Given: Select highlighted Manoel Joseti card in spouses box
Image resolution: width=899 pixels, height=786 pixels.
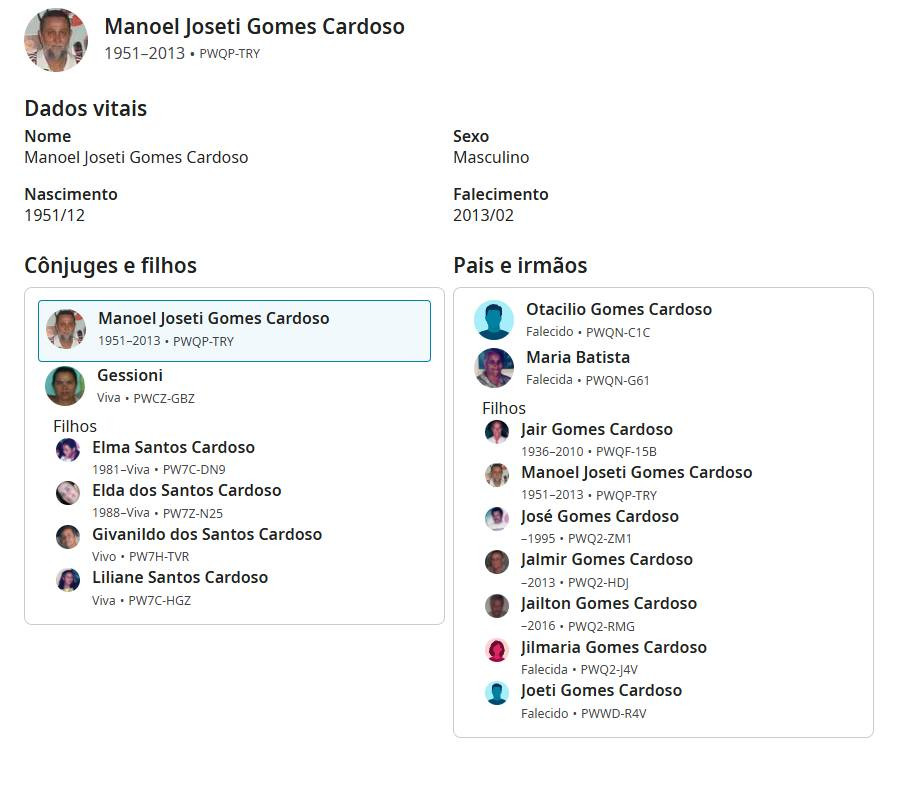Looking at the screenshot, I should (x=234, y=330).
